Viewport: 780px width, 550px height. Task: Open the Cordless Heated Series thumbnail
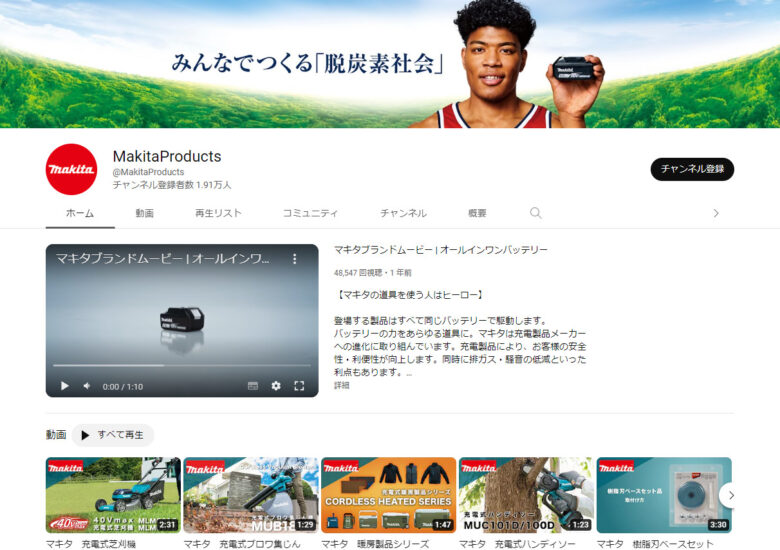(x=389, y=495)
